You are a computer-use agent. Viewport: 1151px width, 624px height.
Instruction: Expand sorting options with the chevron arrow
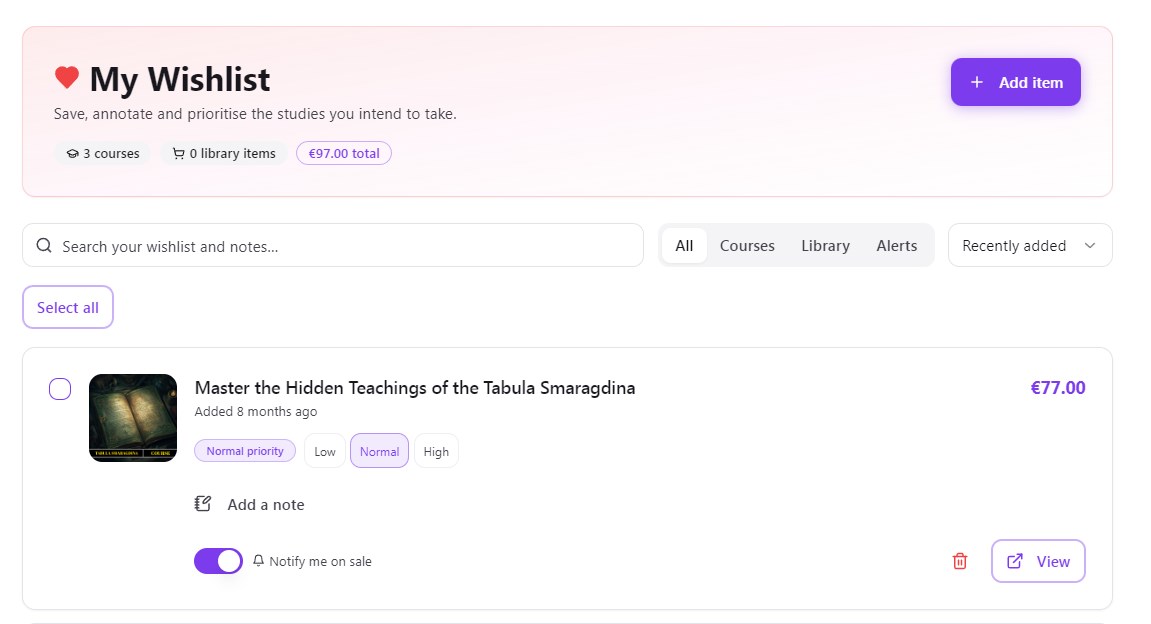click(1090, 246)
